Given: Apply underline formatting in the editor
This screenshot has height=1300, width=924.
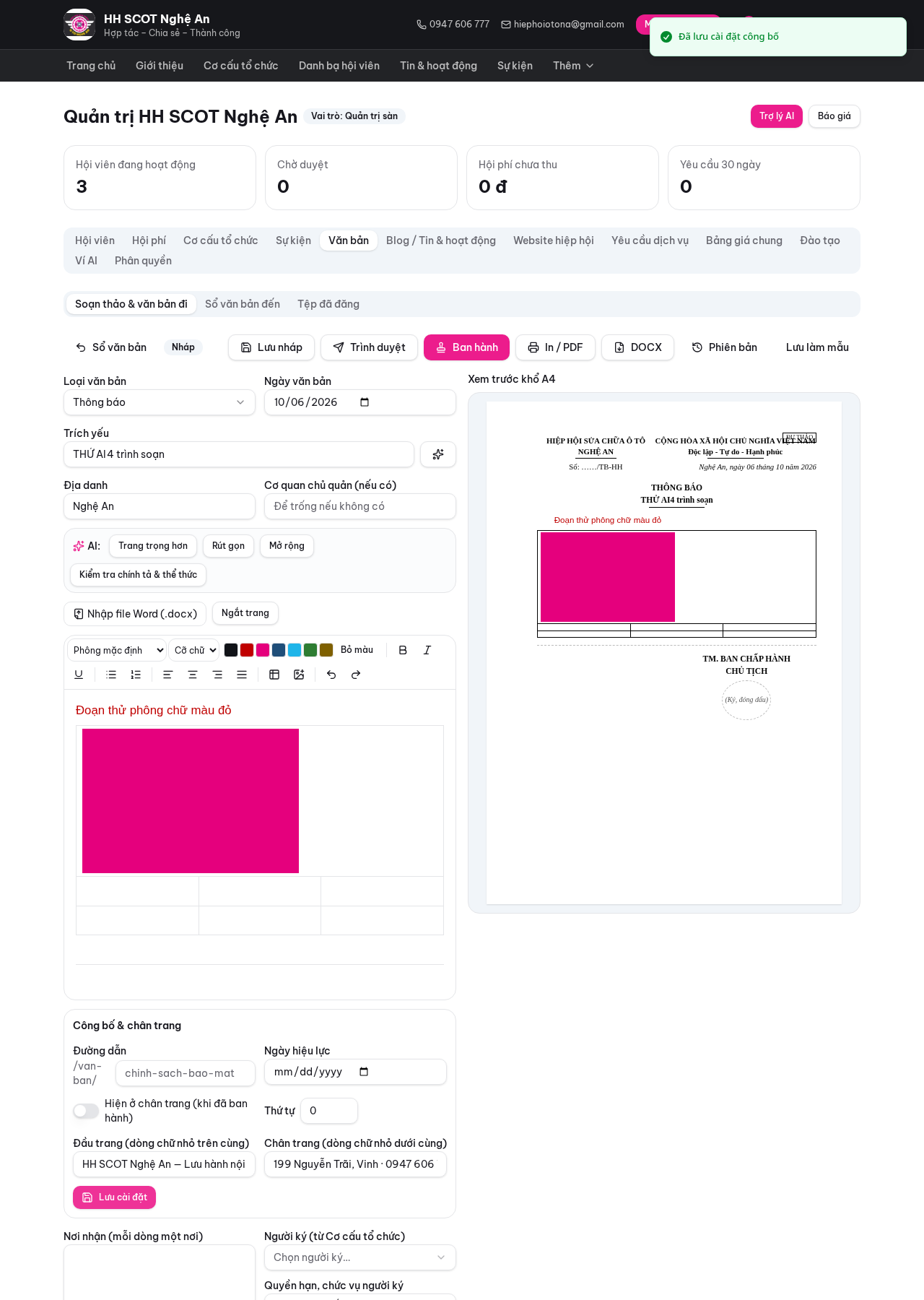Looking at the screenshot, I should click(79, 675).
